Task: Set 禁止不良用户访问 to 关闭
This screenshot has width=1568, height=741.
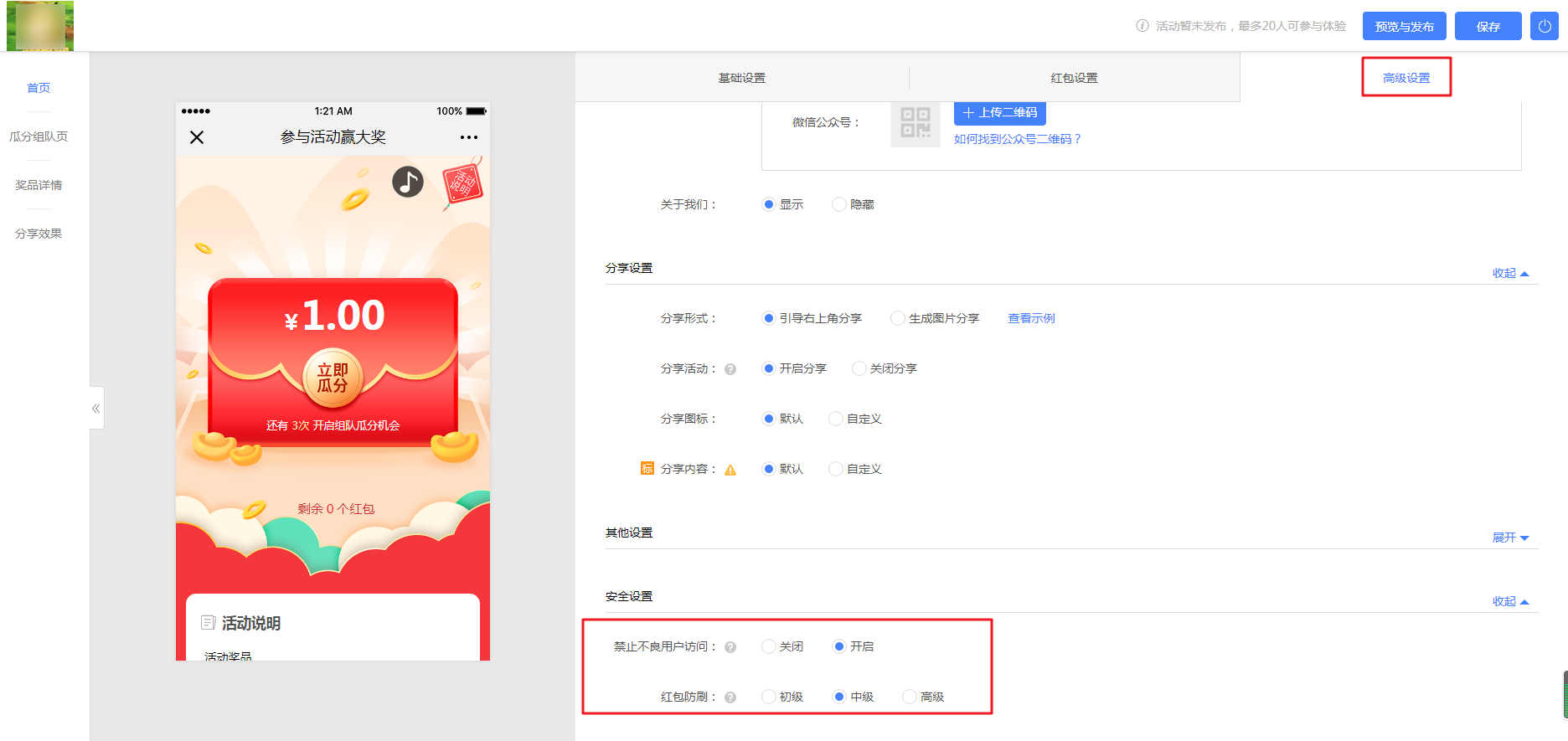Action: [x=783, y=646]
